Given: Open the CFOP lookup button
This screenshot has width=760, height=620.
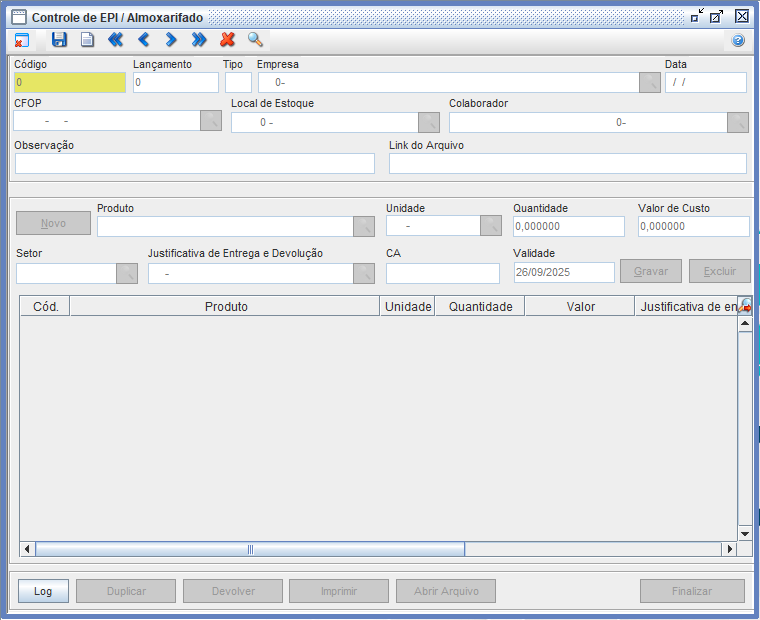Looking at the screenshot, I should coord(210,121).
